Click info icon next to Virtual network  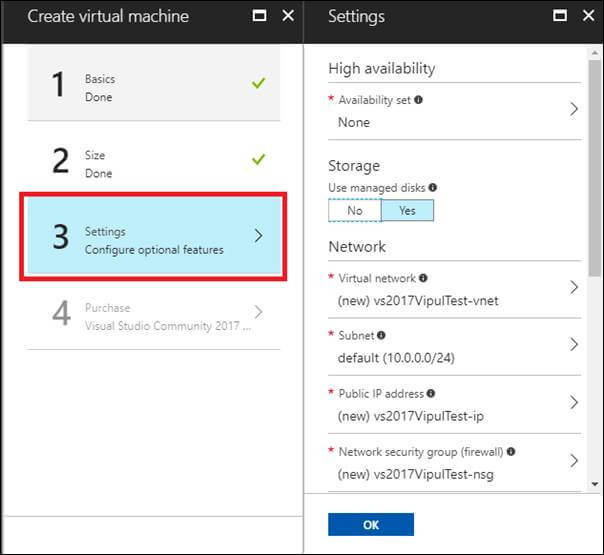[423, 278]
